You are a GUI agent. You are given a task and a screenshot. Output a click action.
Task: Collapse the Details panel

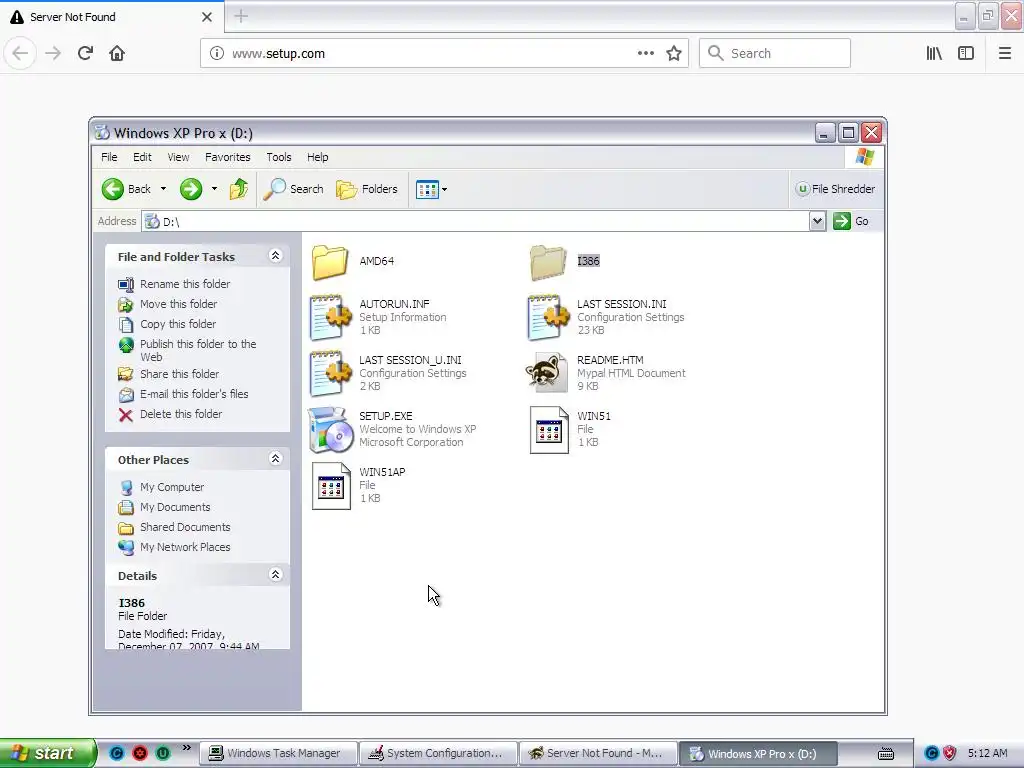[x=276, y=575]
